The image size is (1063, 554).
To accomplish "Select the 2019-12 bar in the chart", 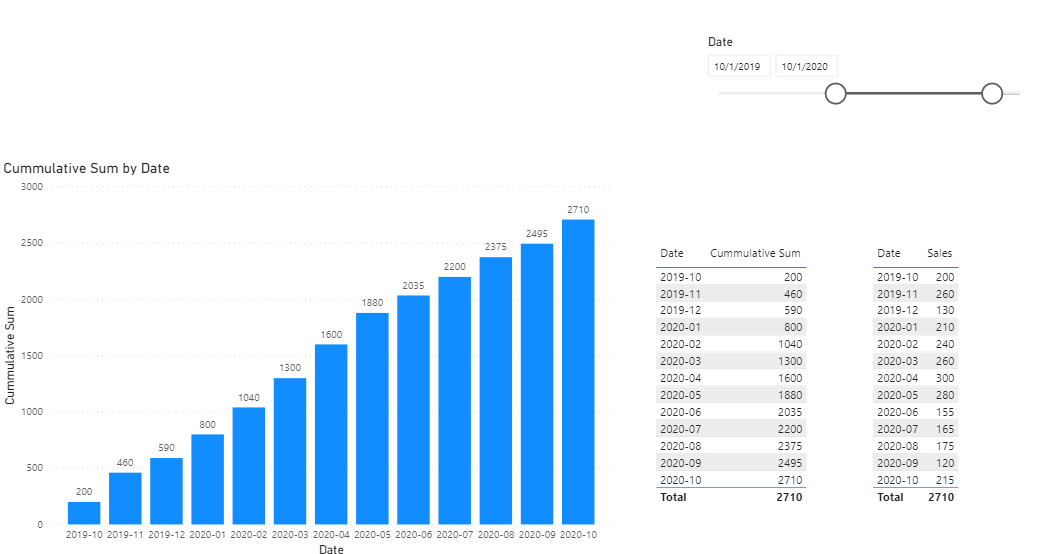I will 166,491.
